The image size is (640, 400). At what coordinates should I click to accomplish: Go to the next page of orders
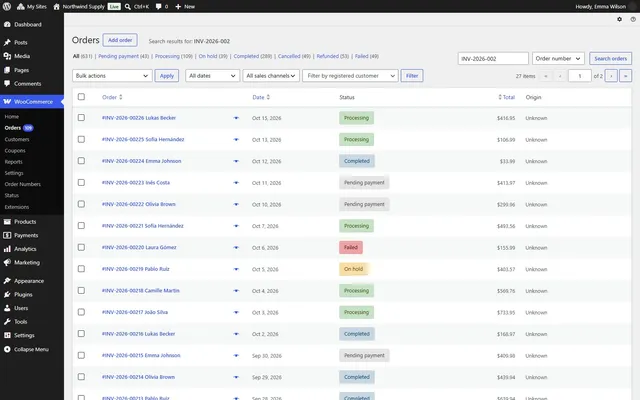611,76
